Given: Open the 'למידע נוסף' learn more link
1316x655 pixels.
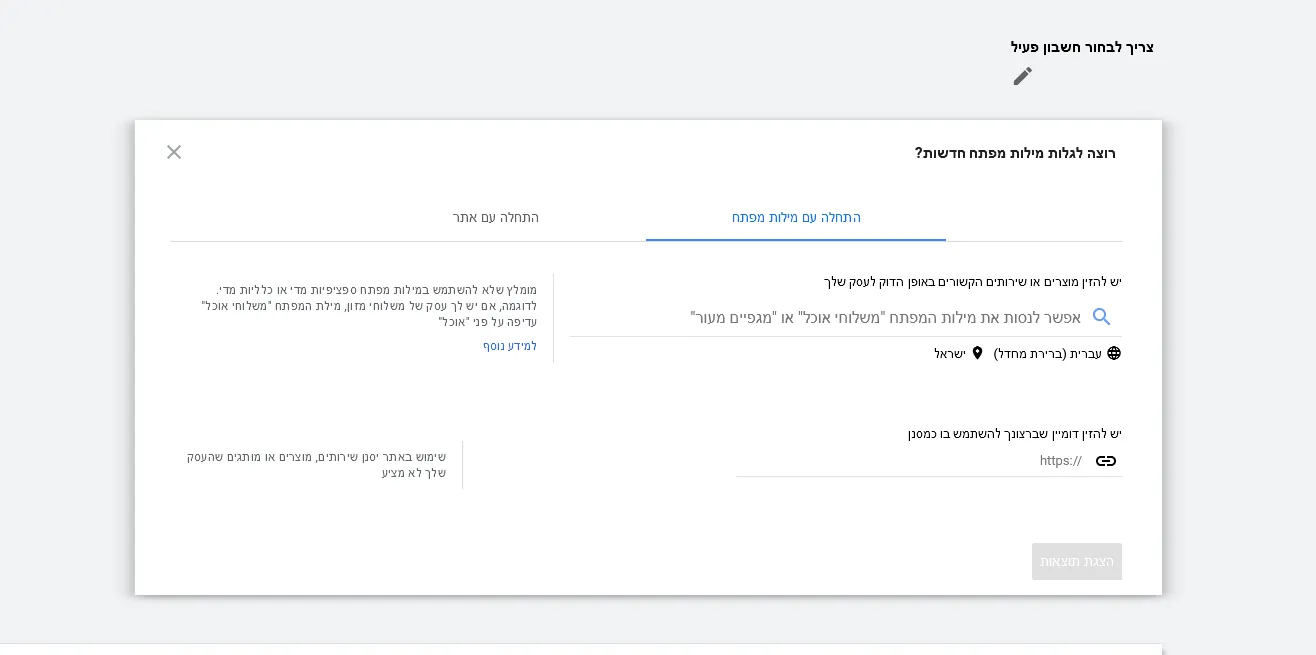Looking at the screenshot, I should coord(510,346).
